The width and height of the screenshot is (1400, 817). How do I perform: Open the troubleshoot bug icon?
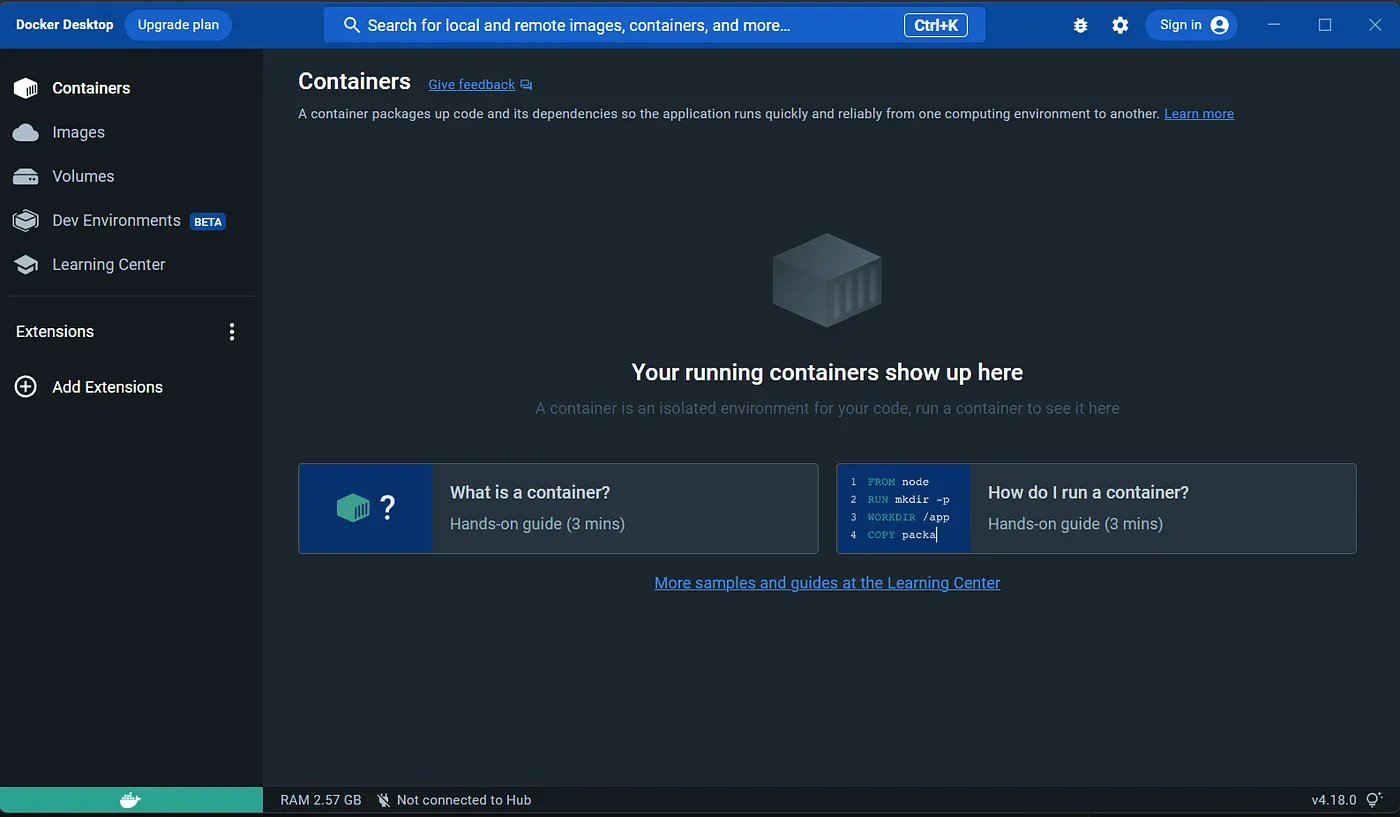(1080, 25)
